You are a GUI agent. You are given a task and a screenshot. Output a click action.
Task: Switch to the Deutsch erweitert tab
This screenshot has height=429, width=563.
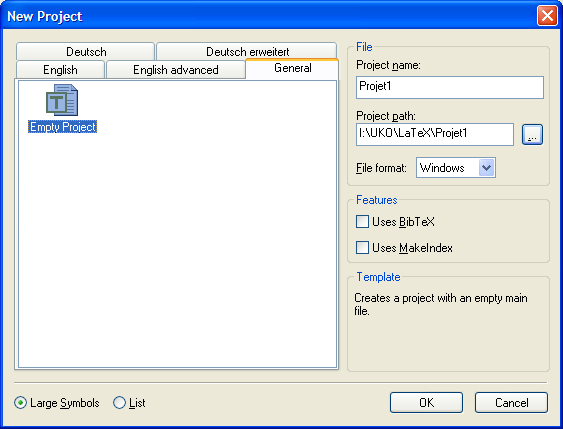[247, 51]
